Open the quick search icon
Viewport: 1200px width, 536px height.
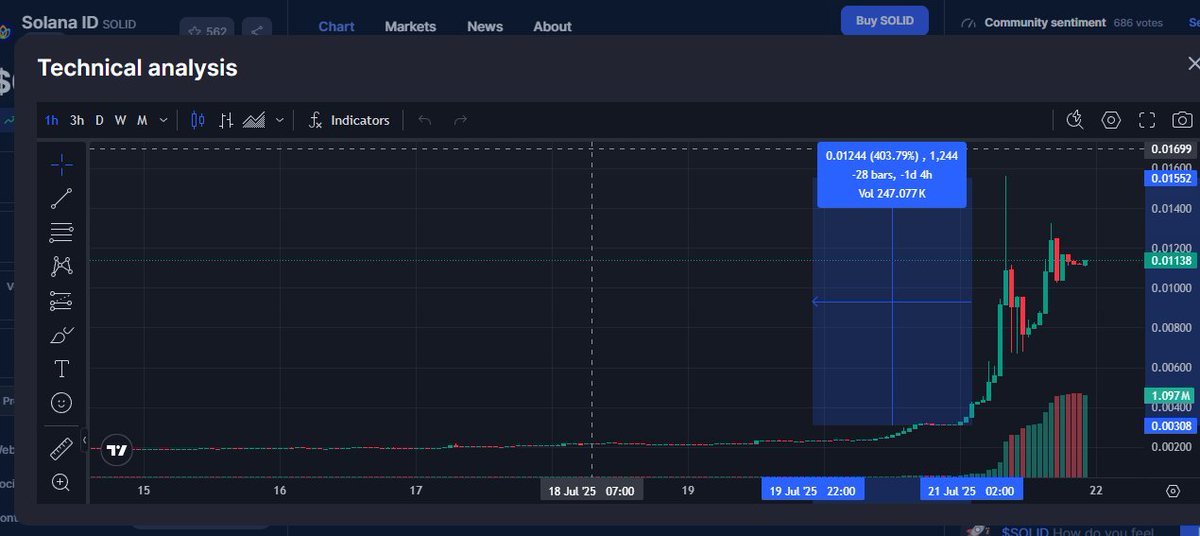coord(1075,120)
